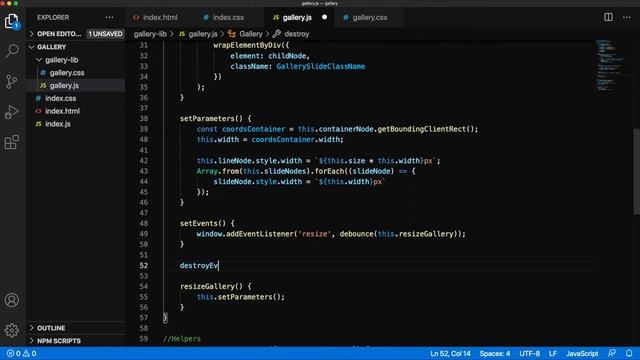Go to line via Ln 52, Col 14

pyautogui.click(x=450, y=353)
